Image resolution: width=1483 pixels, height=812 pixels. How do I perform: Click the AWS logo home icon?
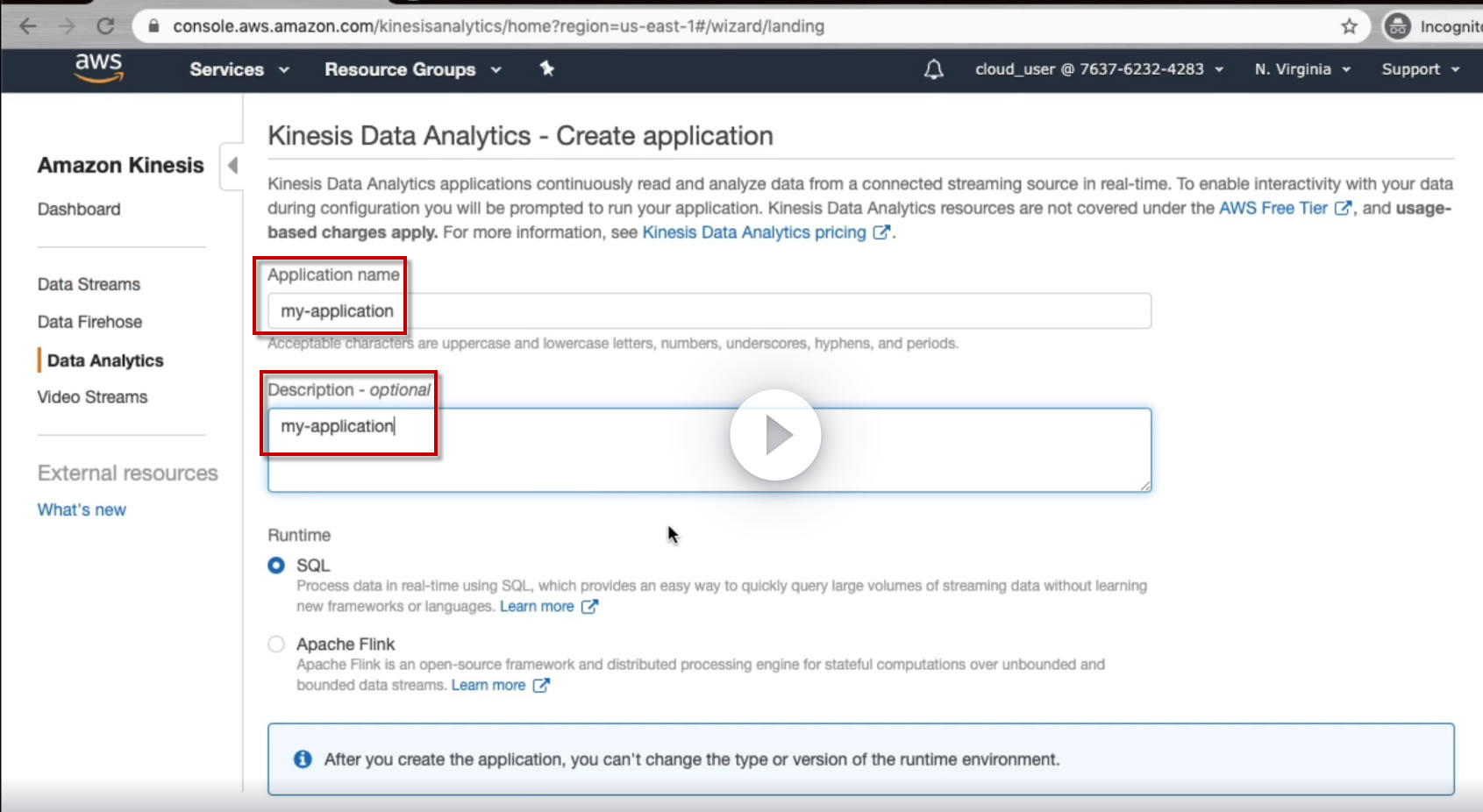[x=98, y=68]
